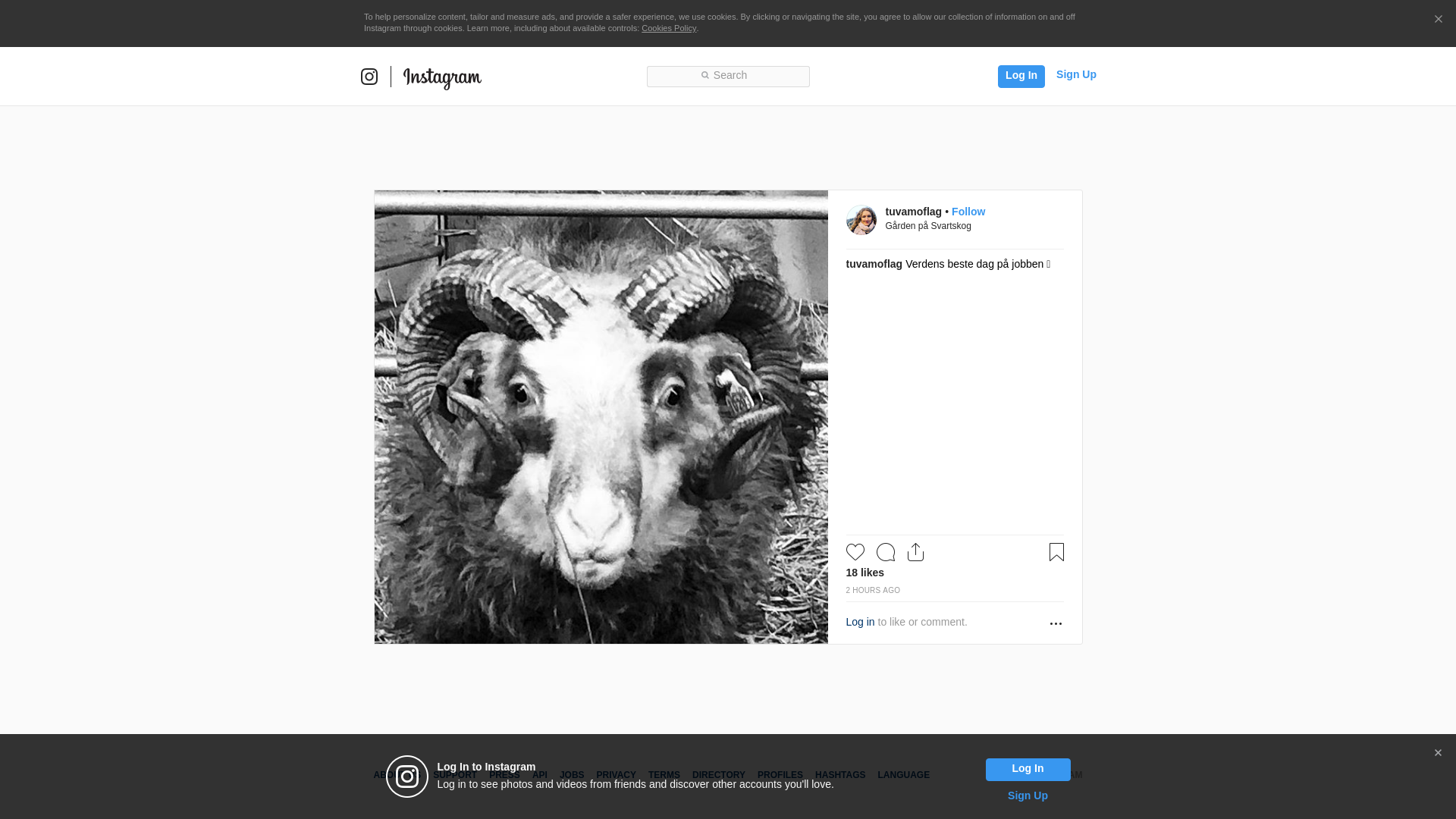Click the Instagram wordmark logo

[442, 77]
